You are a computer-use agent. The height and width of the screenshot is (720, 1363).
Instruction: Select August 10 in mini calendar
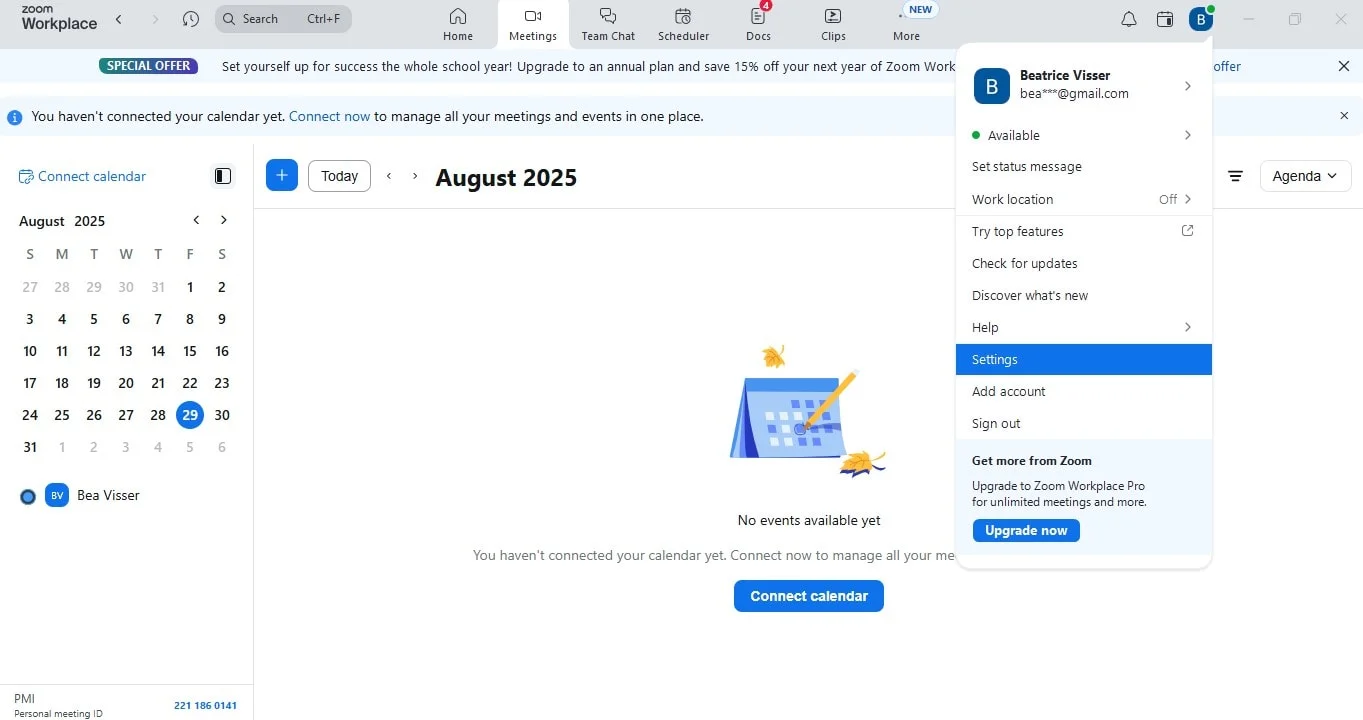(x=30, y=351)
